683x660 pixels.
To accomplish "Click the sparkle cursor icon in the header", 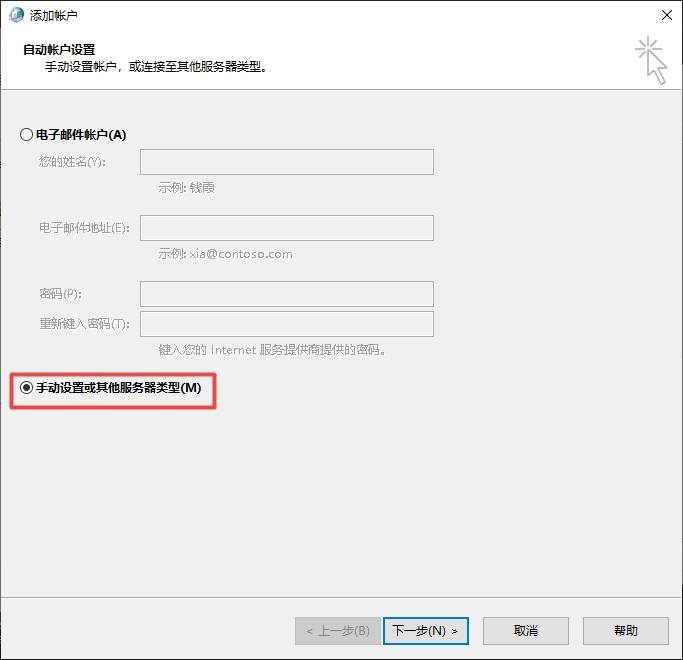I will pyautogui.click(x=651, y=60).
